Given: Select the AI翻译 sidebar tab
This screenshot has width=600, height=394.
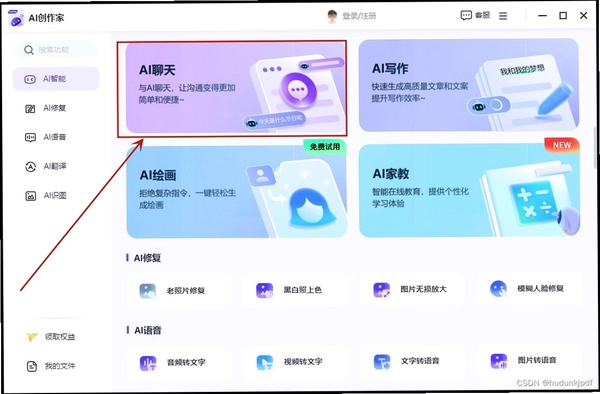Looking at the screenshot, I should [56, 166].
